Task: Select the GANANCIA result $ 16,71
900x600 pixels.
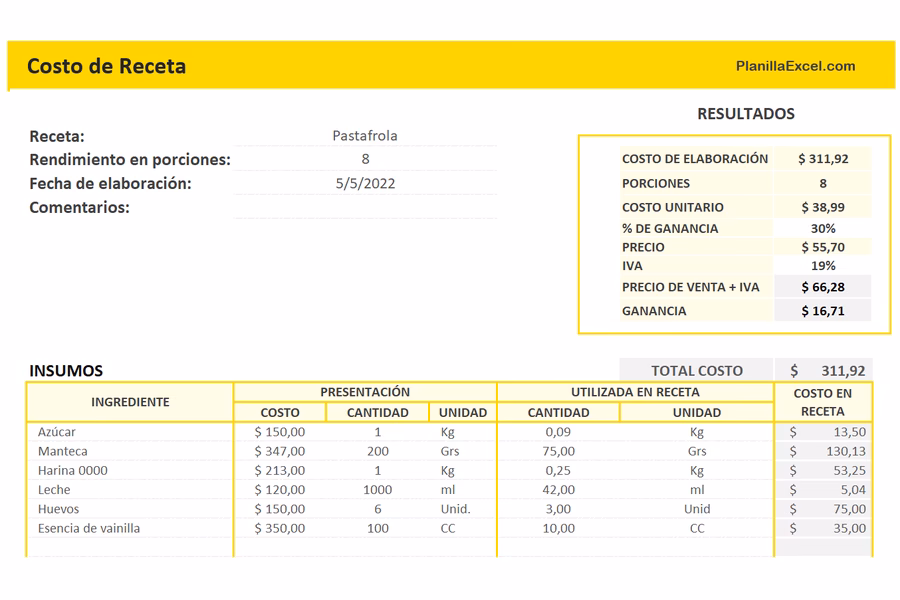Action: pos(822,311)
